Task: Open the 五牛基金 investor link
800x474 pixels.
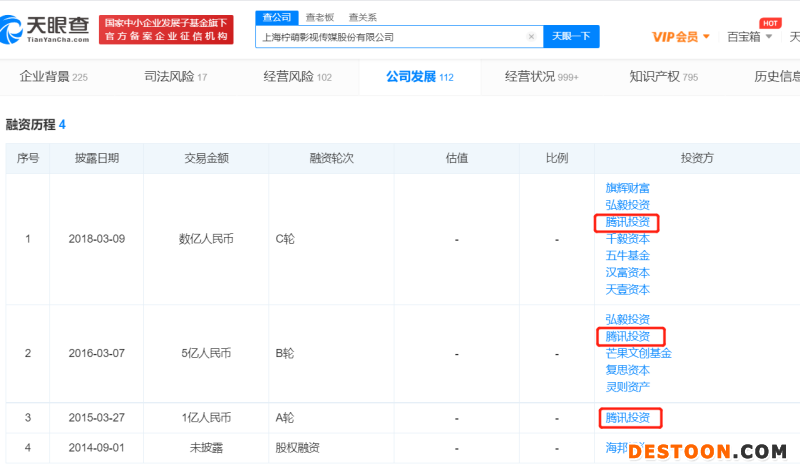Action: (x=627, y=256)
